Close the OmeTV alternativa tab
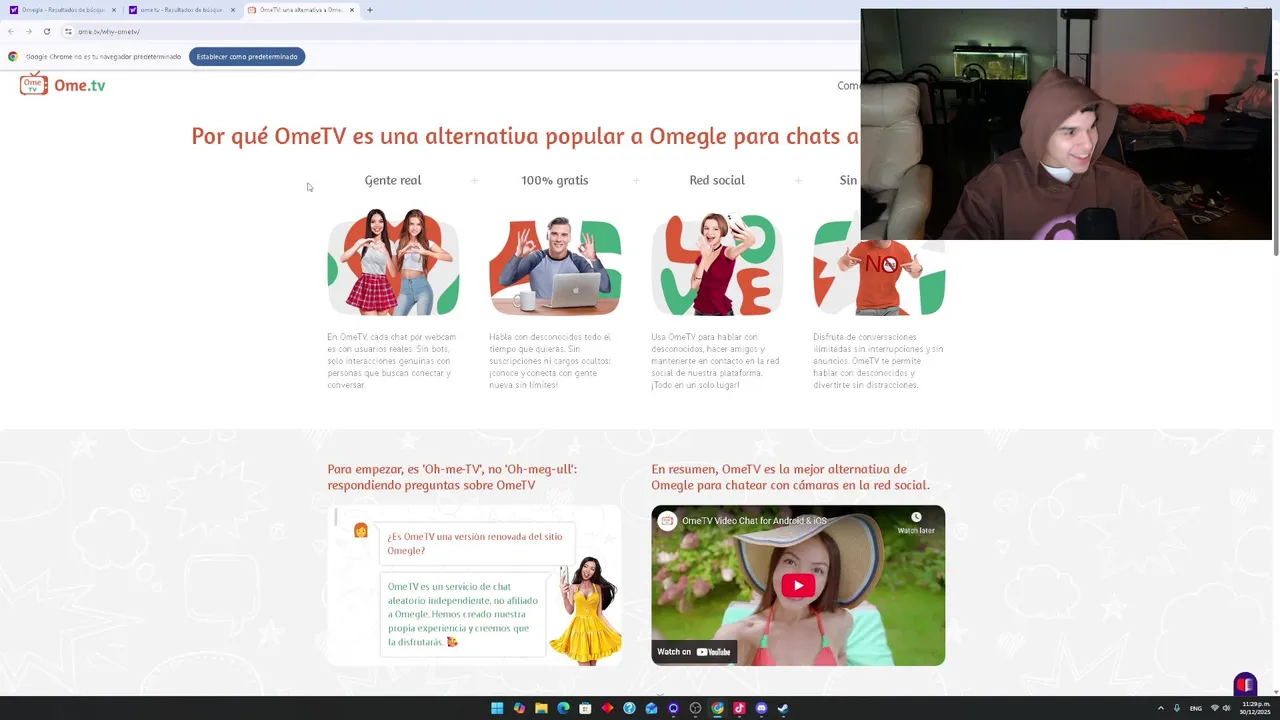The image size is (1280, 720). [x=352, y=10]
